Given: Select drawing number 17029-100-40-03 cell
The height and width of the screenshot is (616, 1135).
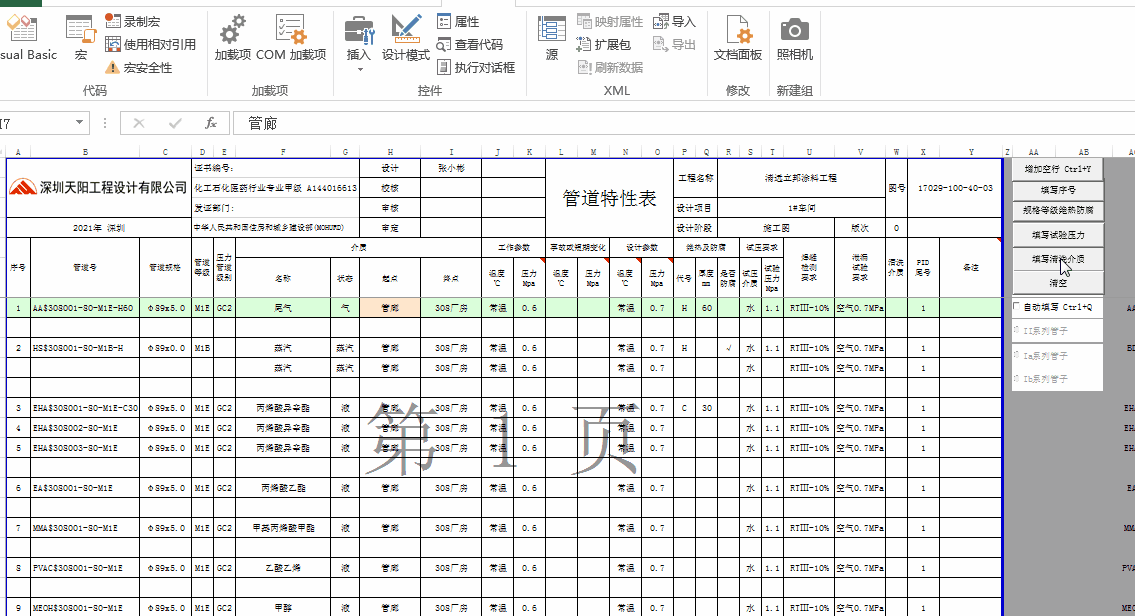Looking at the screenshot, I should point(955,188).
